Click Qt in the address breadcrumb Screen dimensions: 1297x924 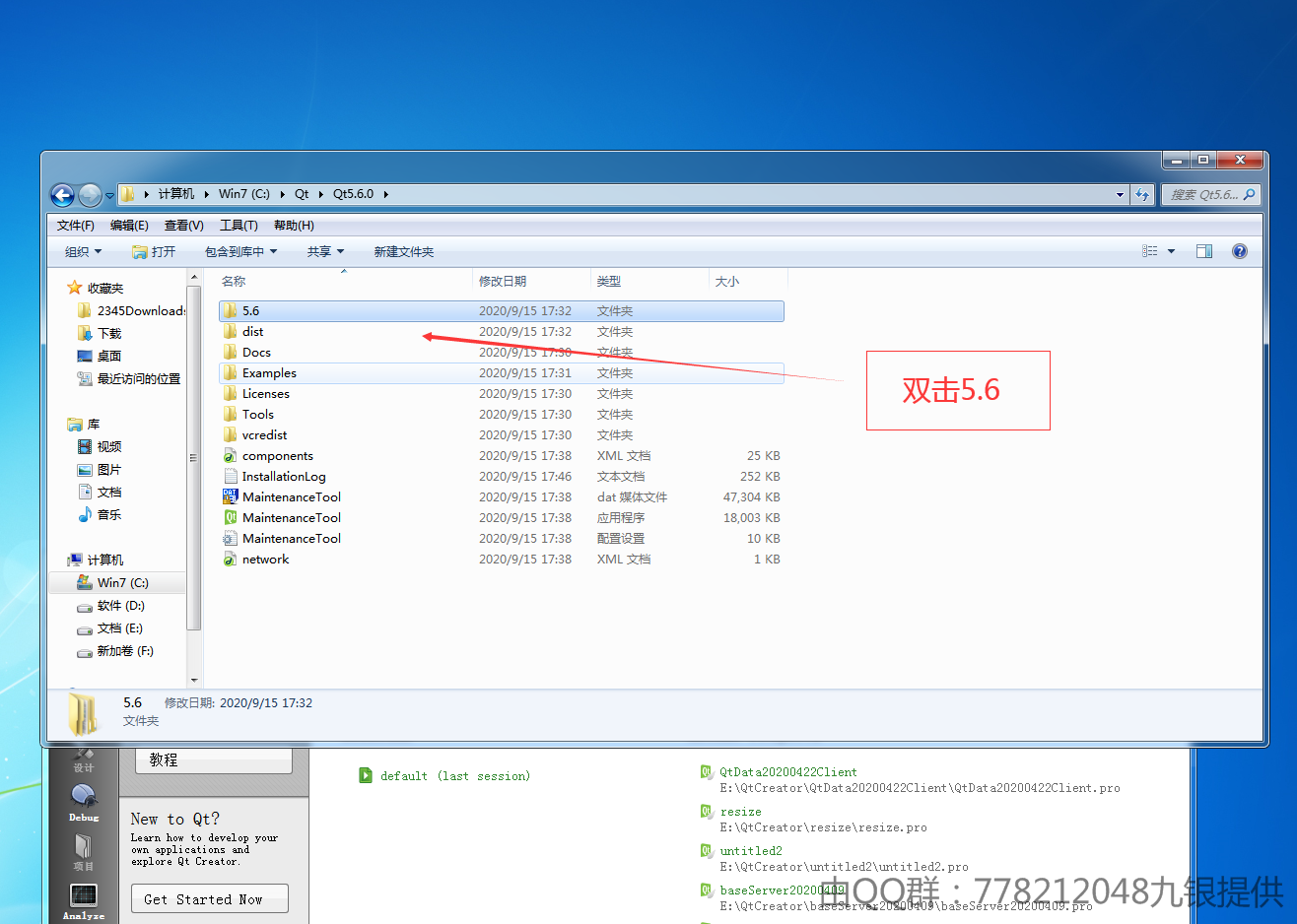302,194
